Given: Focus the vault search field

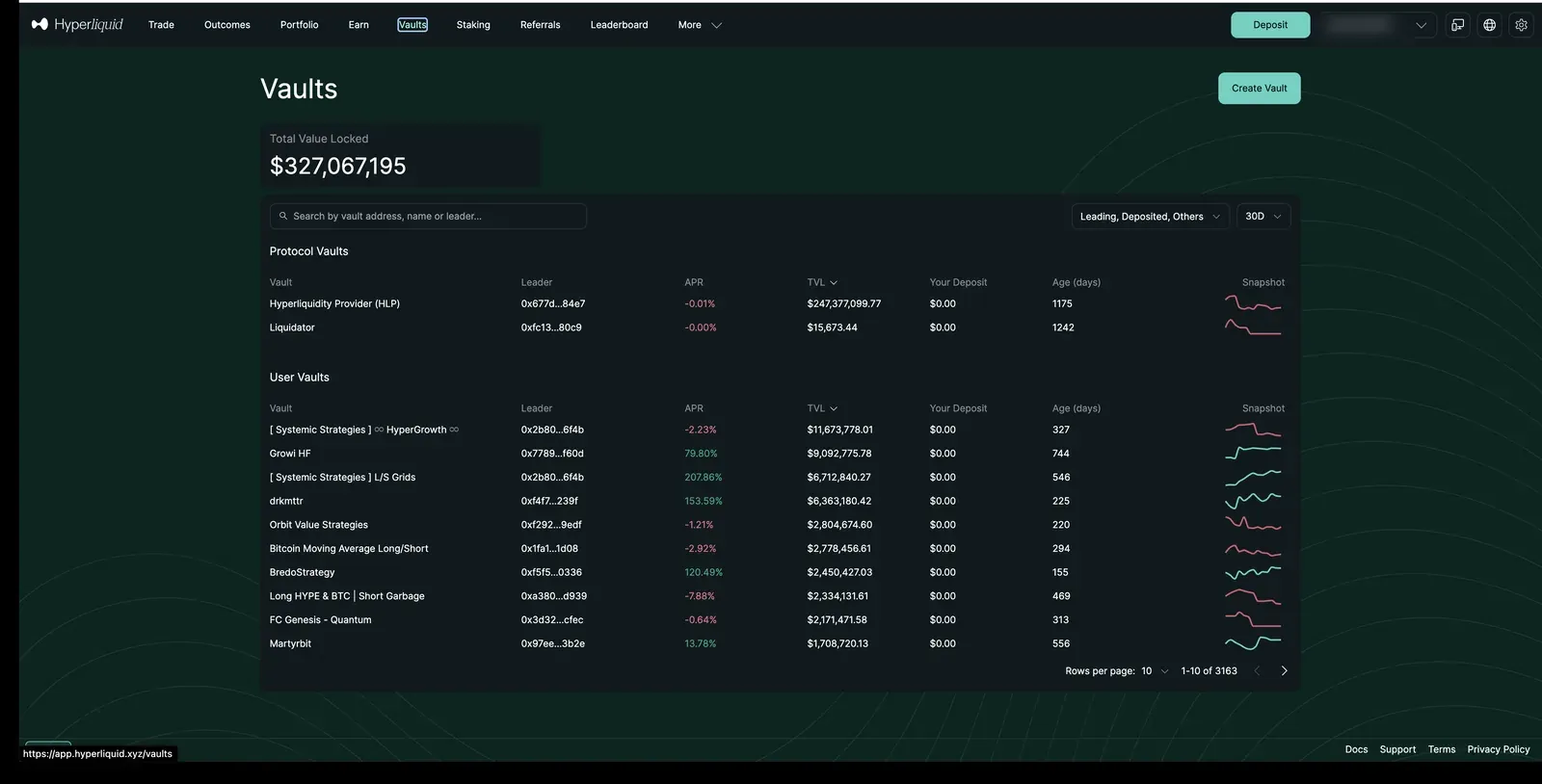Looking at the screenshot, I should click(428, 216).
